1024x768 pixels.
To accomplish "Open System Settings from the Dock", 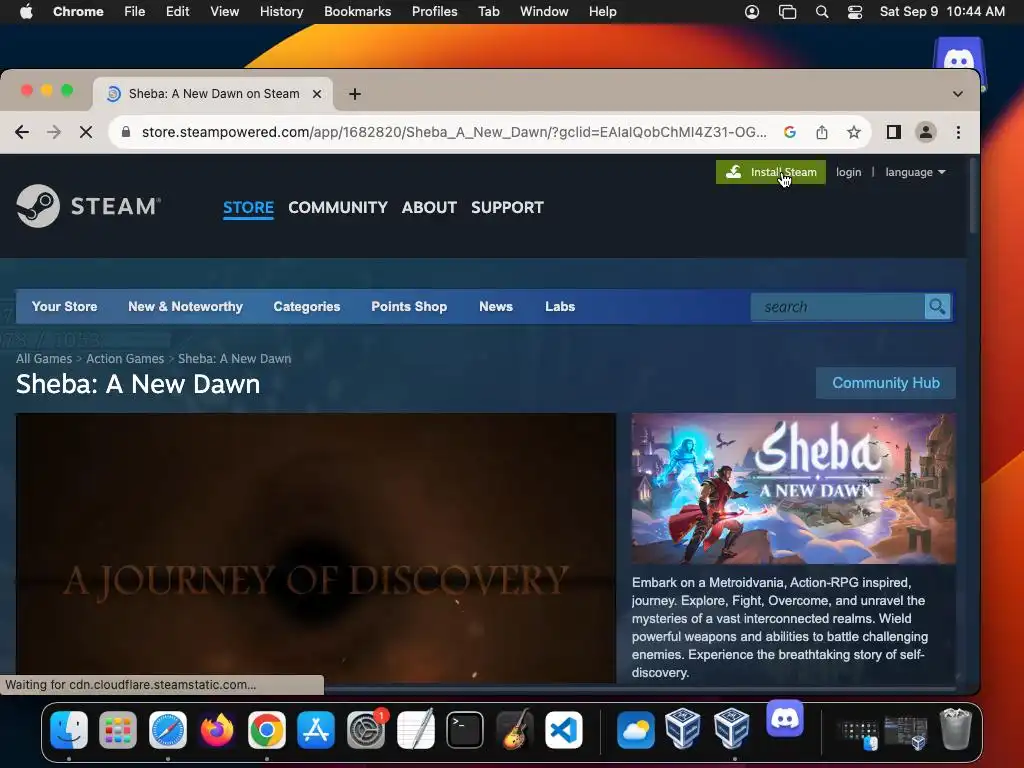I will click(366, 729).
